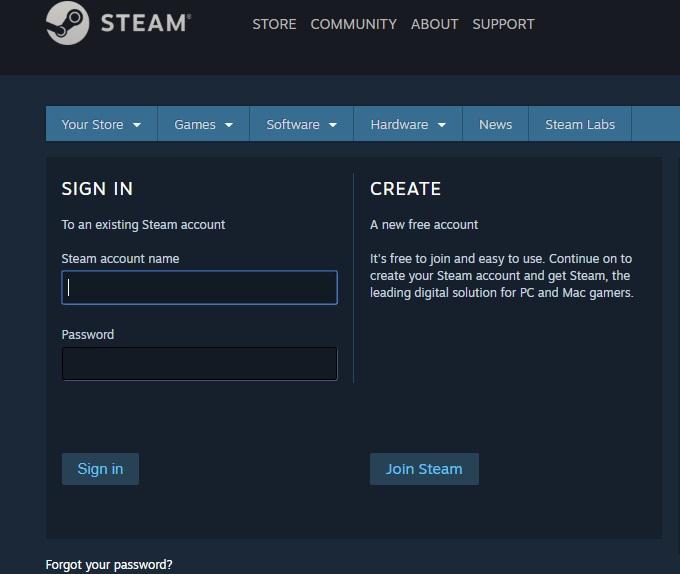Screen dimensions: 680x574
Task: Click the down arrow next to Hardware
Action: [441, 125]
